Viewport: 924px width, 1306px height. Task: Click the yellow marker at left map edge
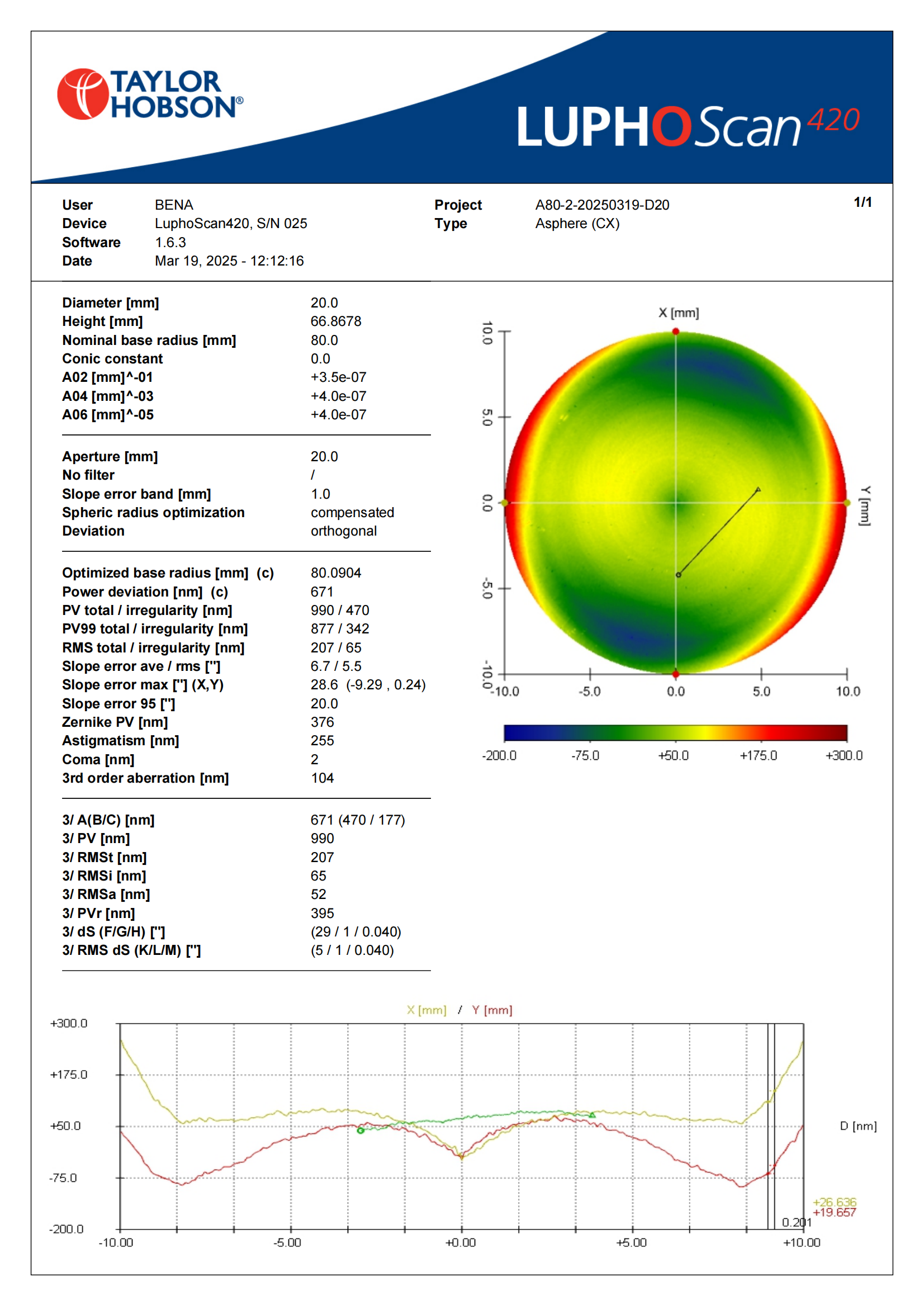pos(504,503)
